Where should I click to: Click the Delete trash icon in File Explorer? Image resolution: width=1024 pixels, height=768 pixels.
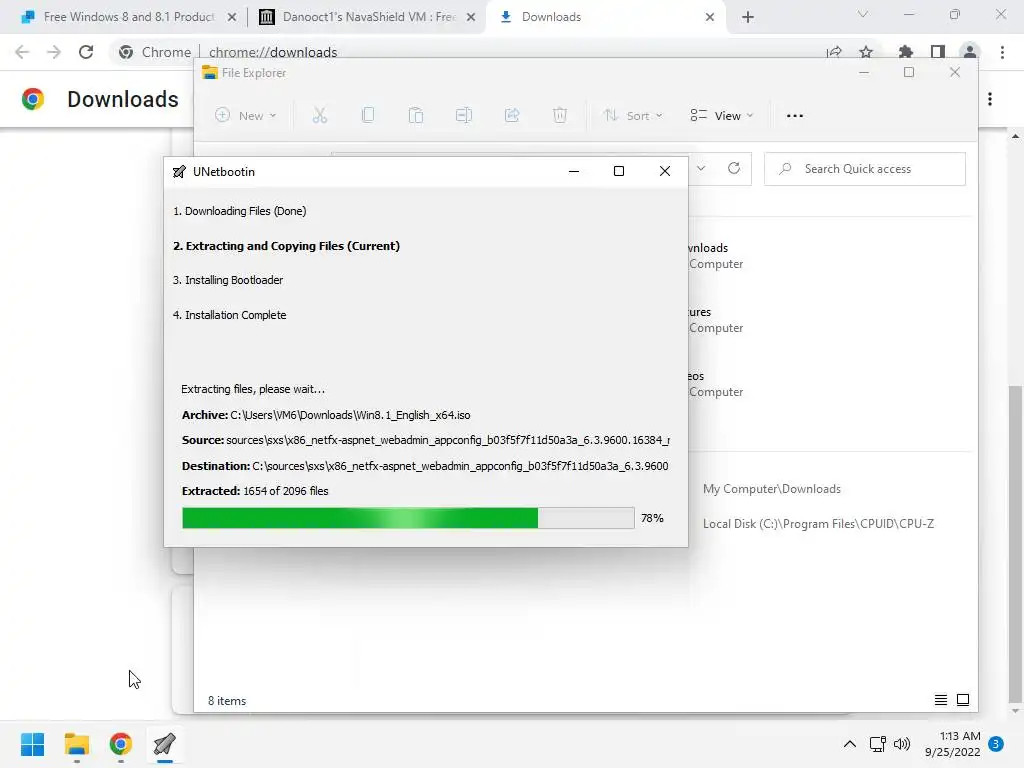click(x=560, y=116)
